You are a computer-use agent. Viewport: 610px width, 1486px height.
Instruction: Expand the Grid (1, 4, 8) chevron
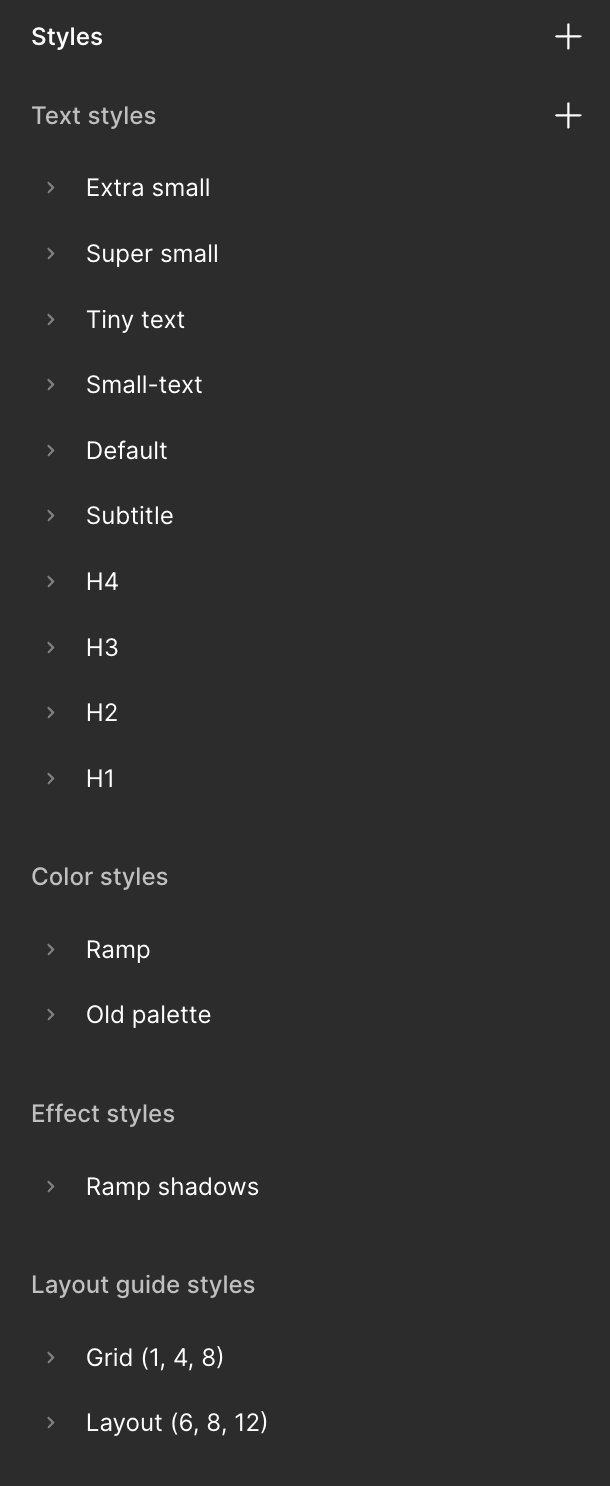click(51, 1358)
